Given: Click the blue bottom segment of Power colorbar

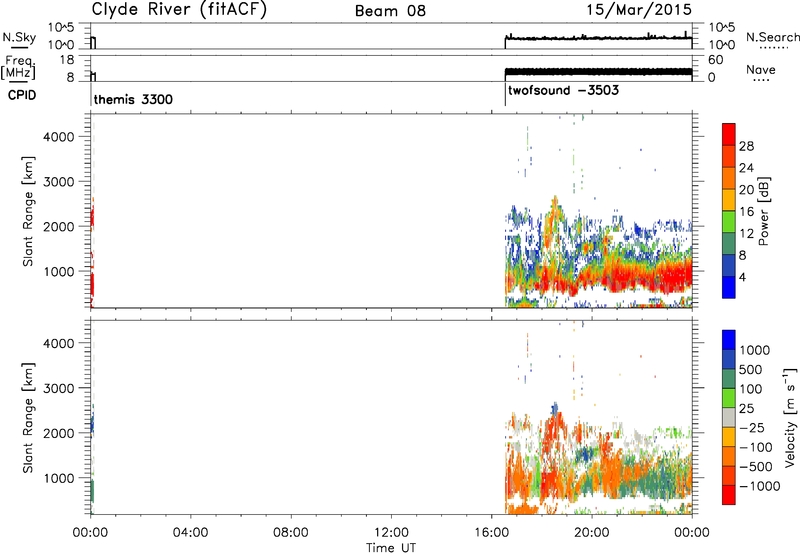Looking at the screenshot, I should [729, 287].
